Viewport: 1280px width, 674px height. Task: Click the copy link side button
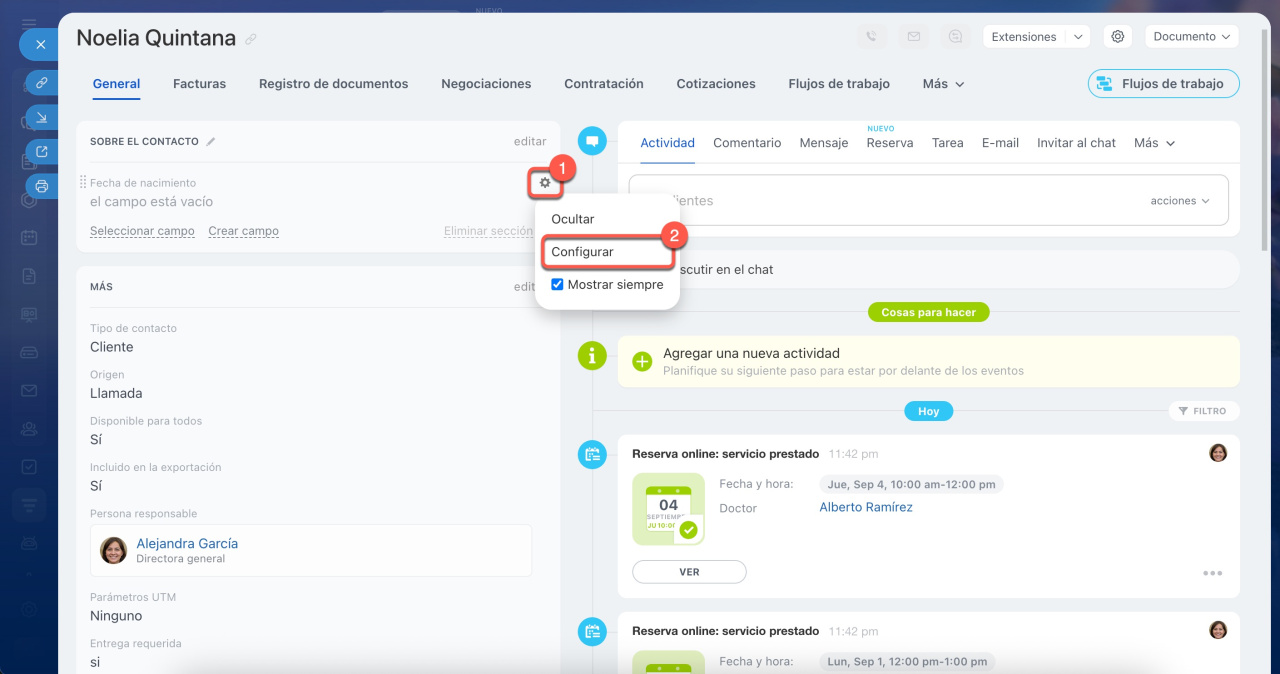pyautogui.click(x=41, y=83)
